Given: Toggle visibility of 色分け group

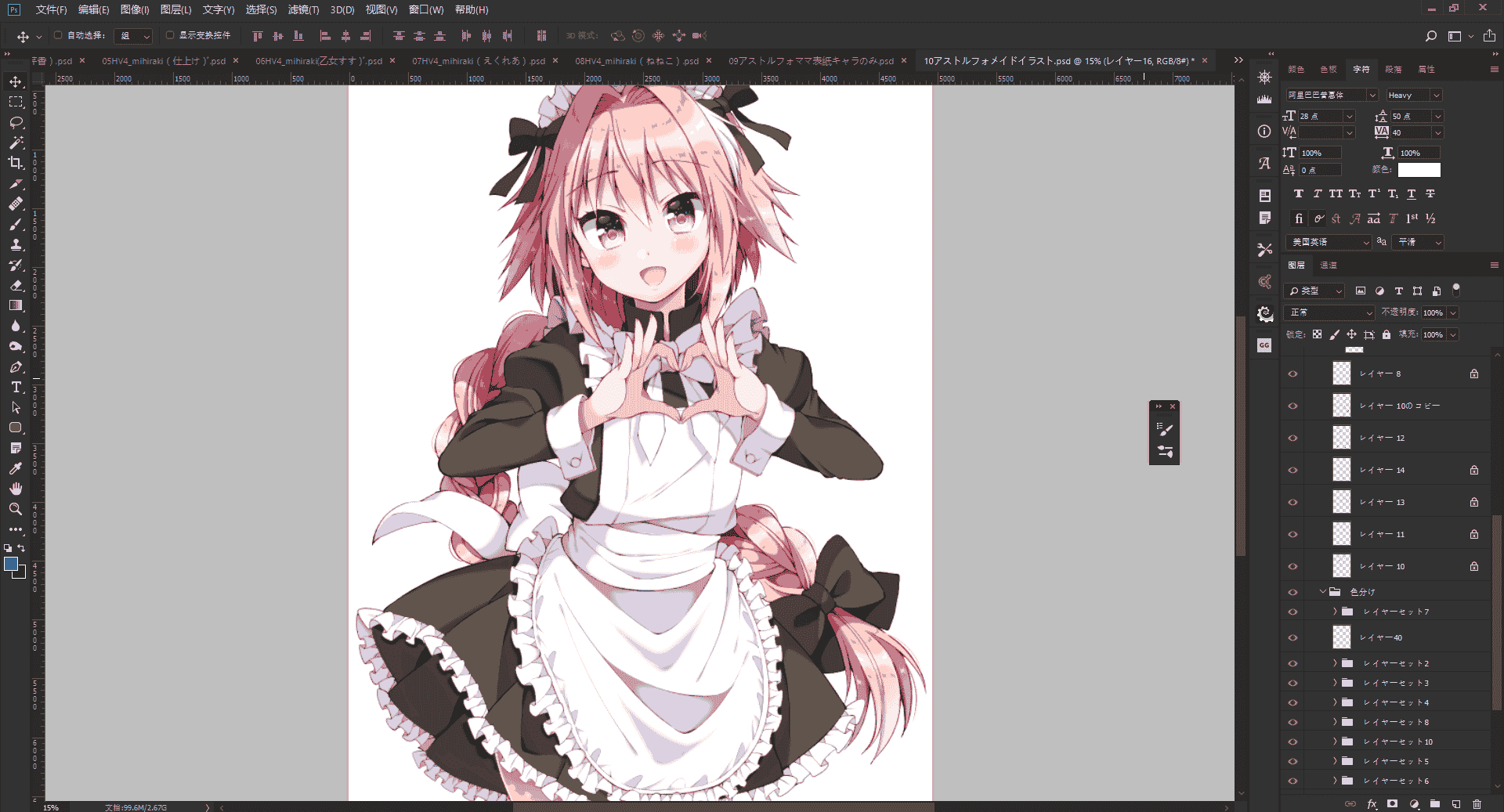Looking at the screenshot, I should click(x=1292, y=592).
